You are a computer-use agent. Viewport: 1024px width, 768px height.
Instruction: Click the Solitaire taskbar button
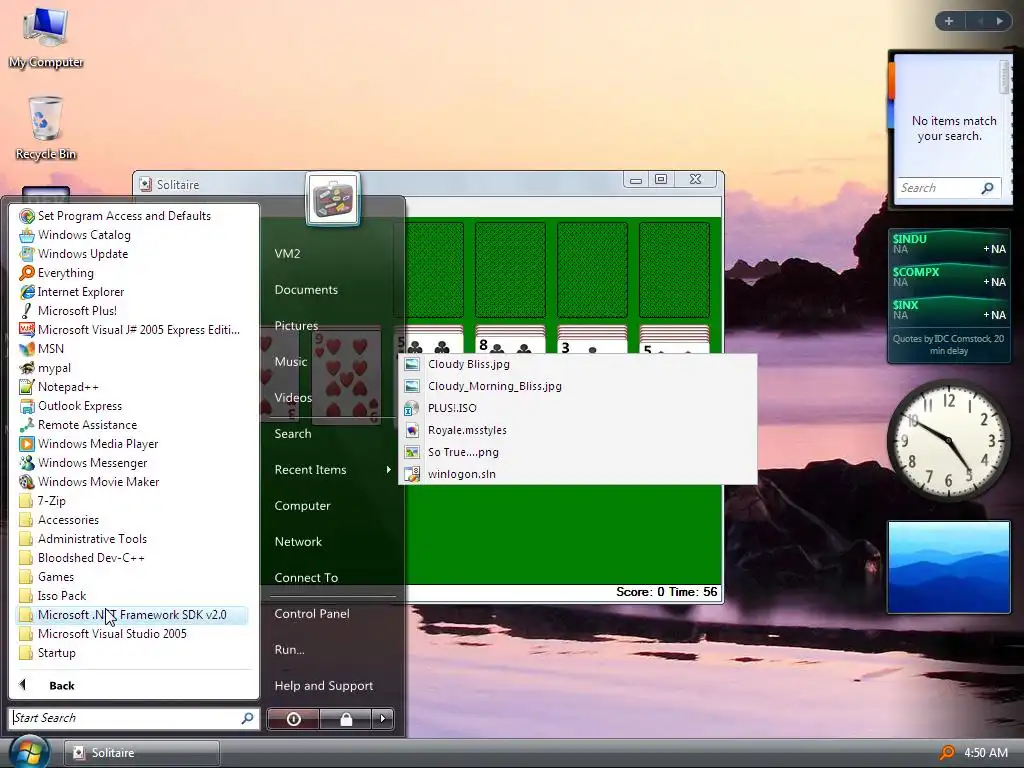pyautogui.click(x=142, y=753)
